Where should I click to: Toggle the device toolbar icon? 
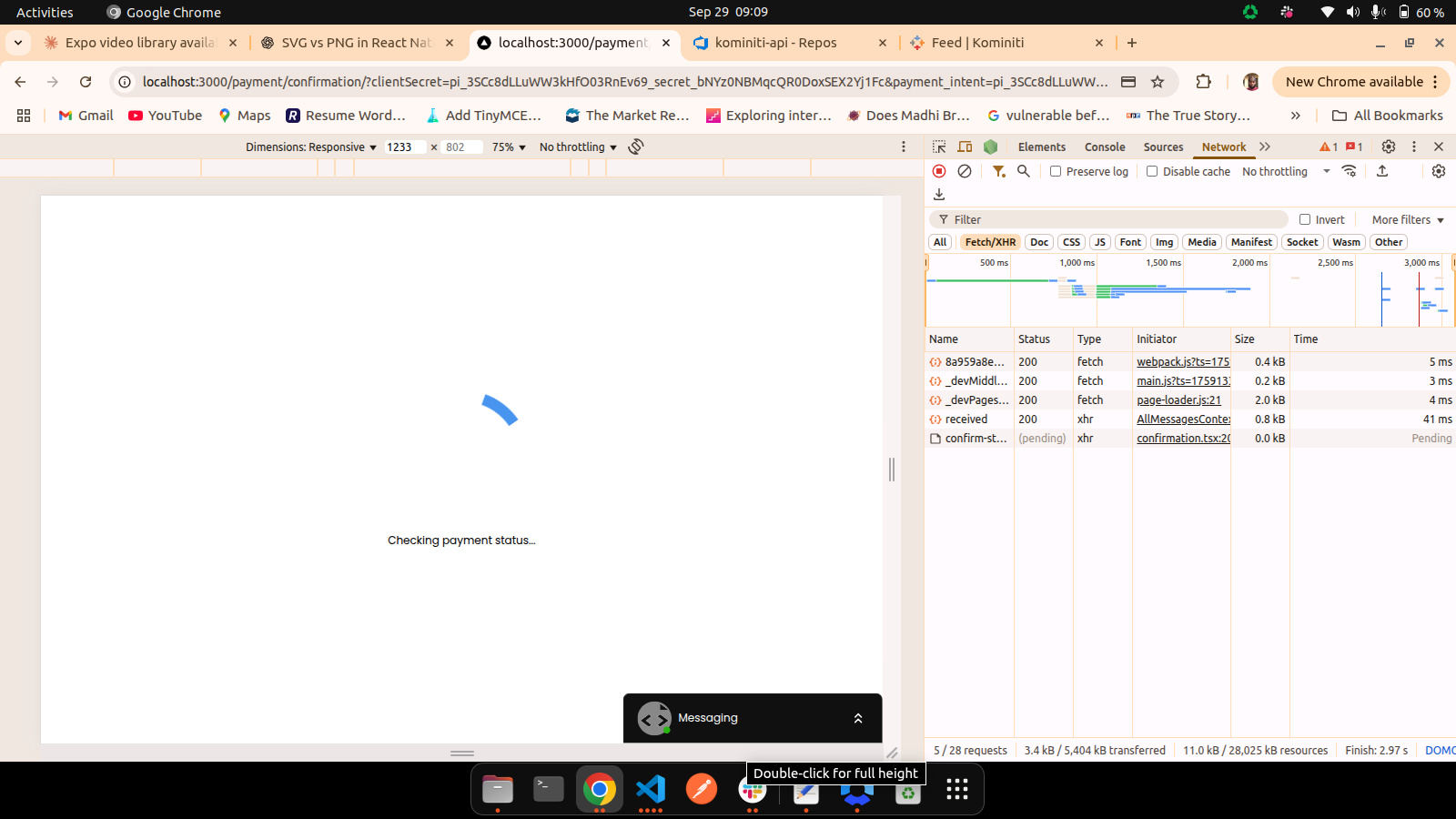point(965,147)
